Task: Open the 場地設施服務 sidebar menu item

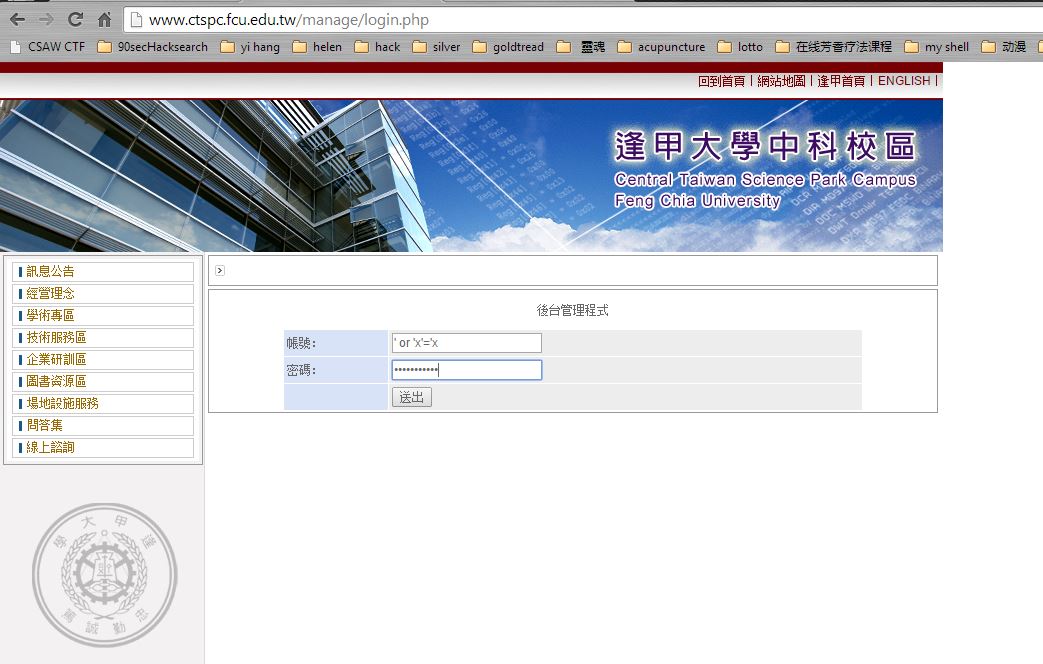Action: [103, 403]
